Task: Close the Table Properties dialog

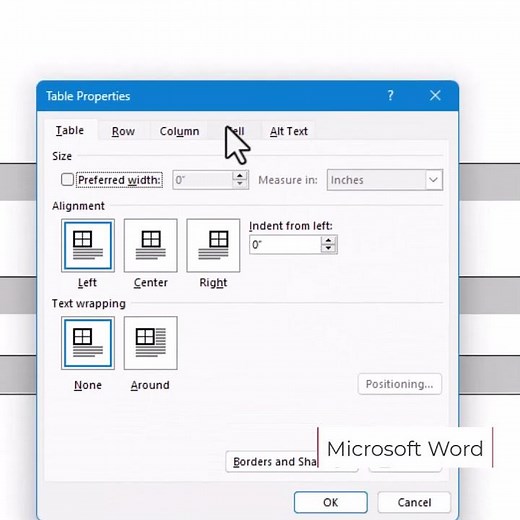Action: tap(435, 96)
